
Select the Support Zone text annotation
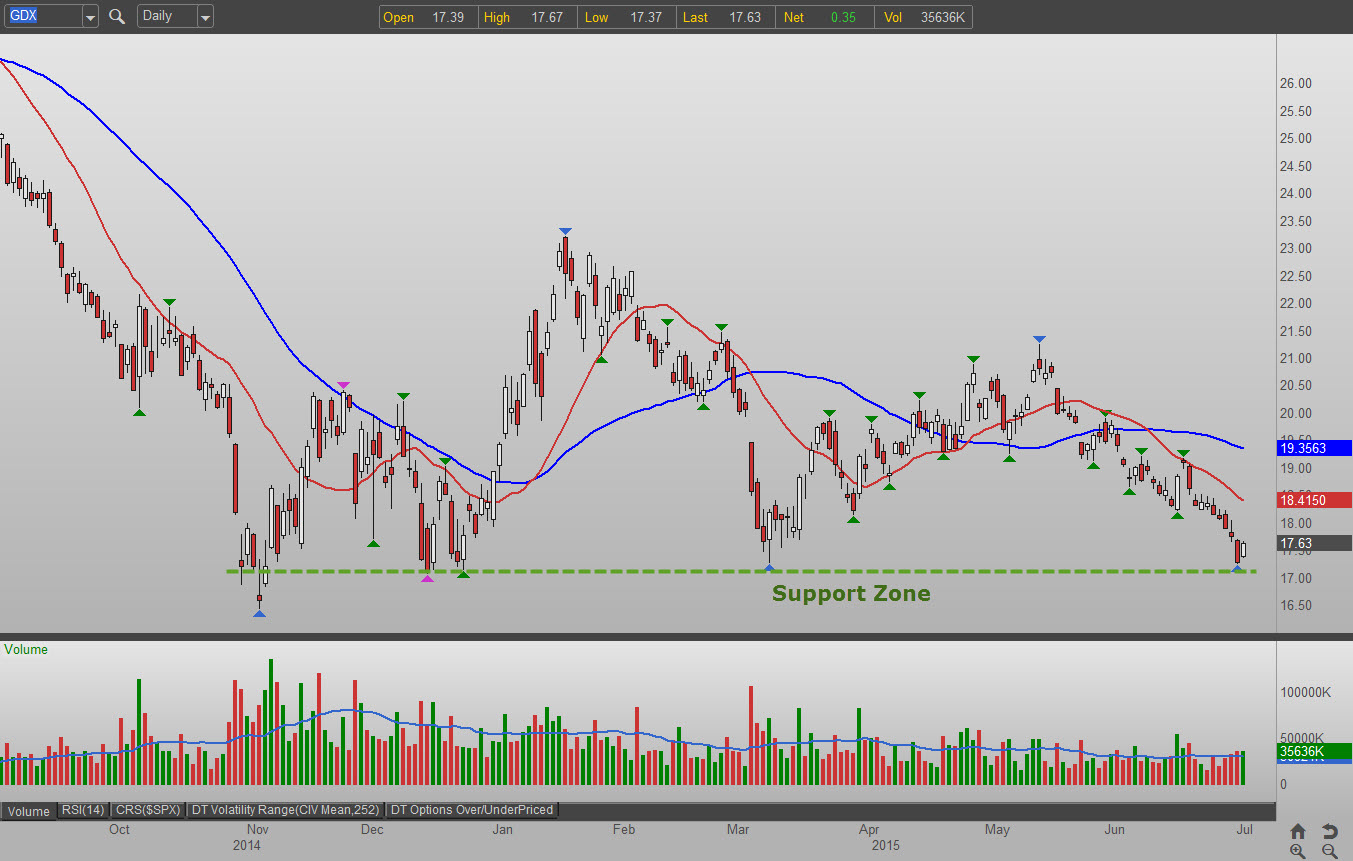(851, 594)
